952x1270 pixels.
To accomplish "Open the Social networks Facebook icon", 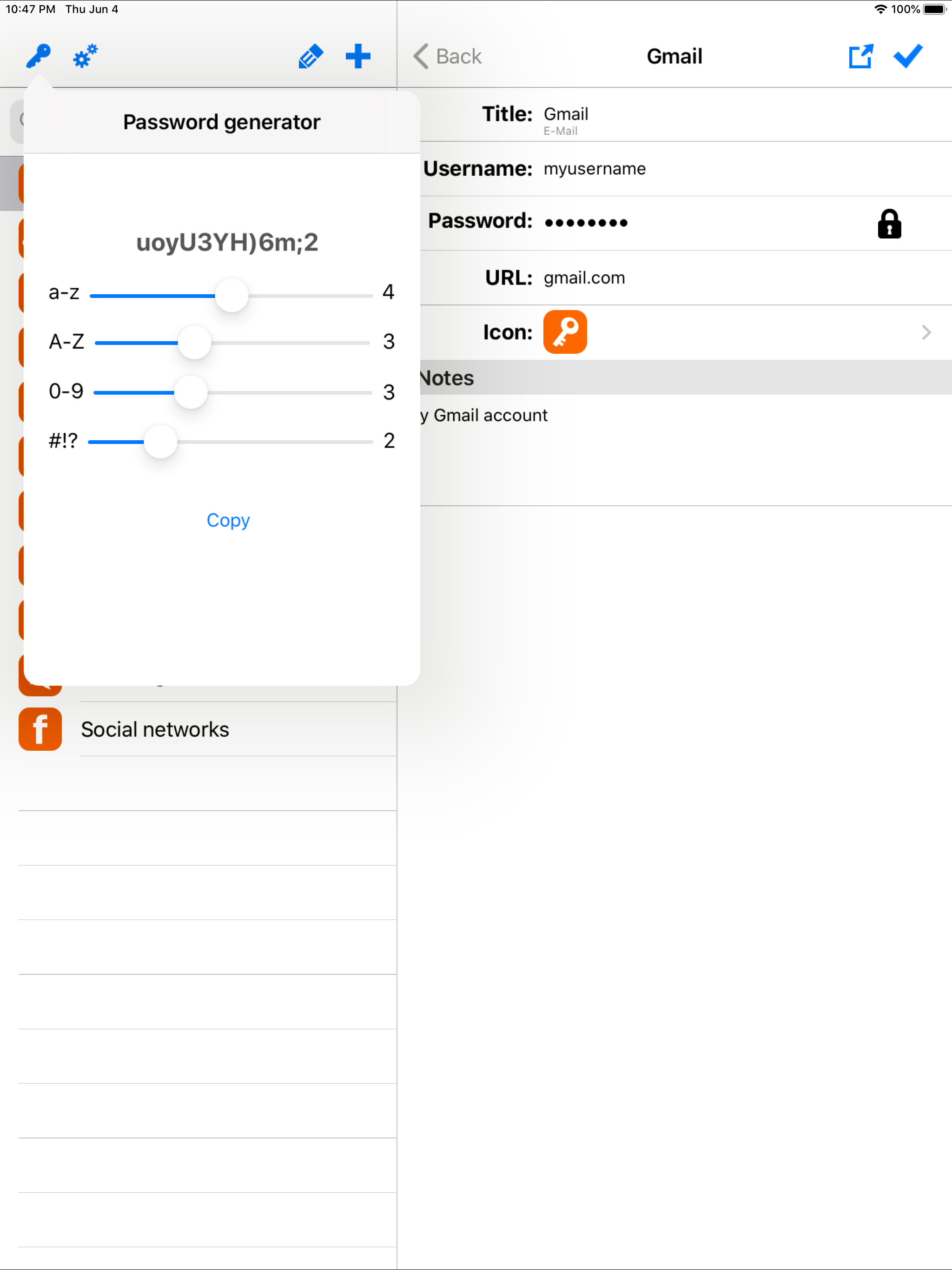I will (40, 729).
